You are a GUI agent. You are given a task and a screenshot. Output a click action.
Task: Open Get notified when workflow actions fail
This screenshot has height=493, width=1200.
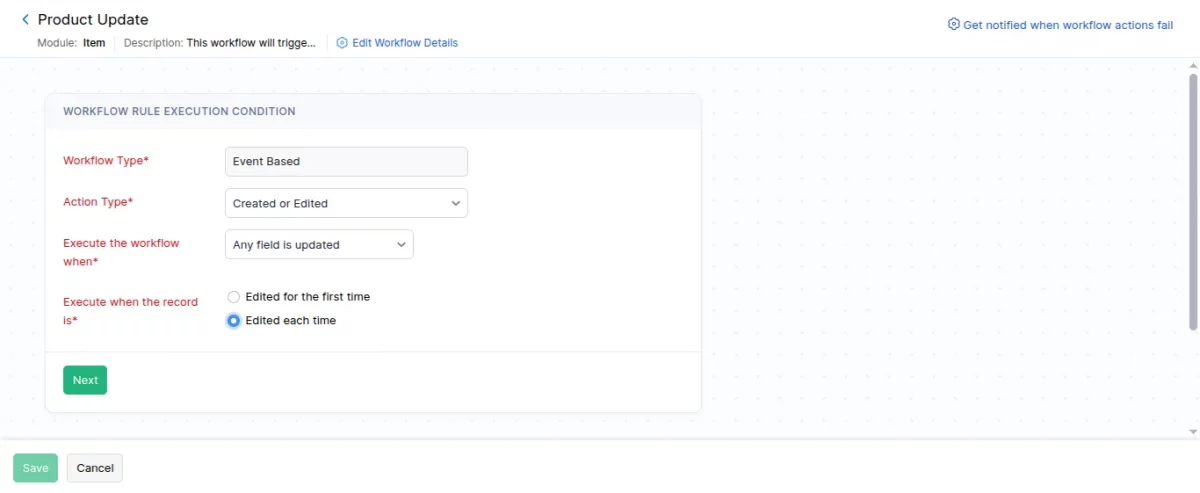click(1068, 25)
